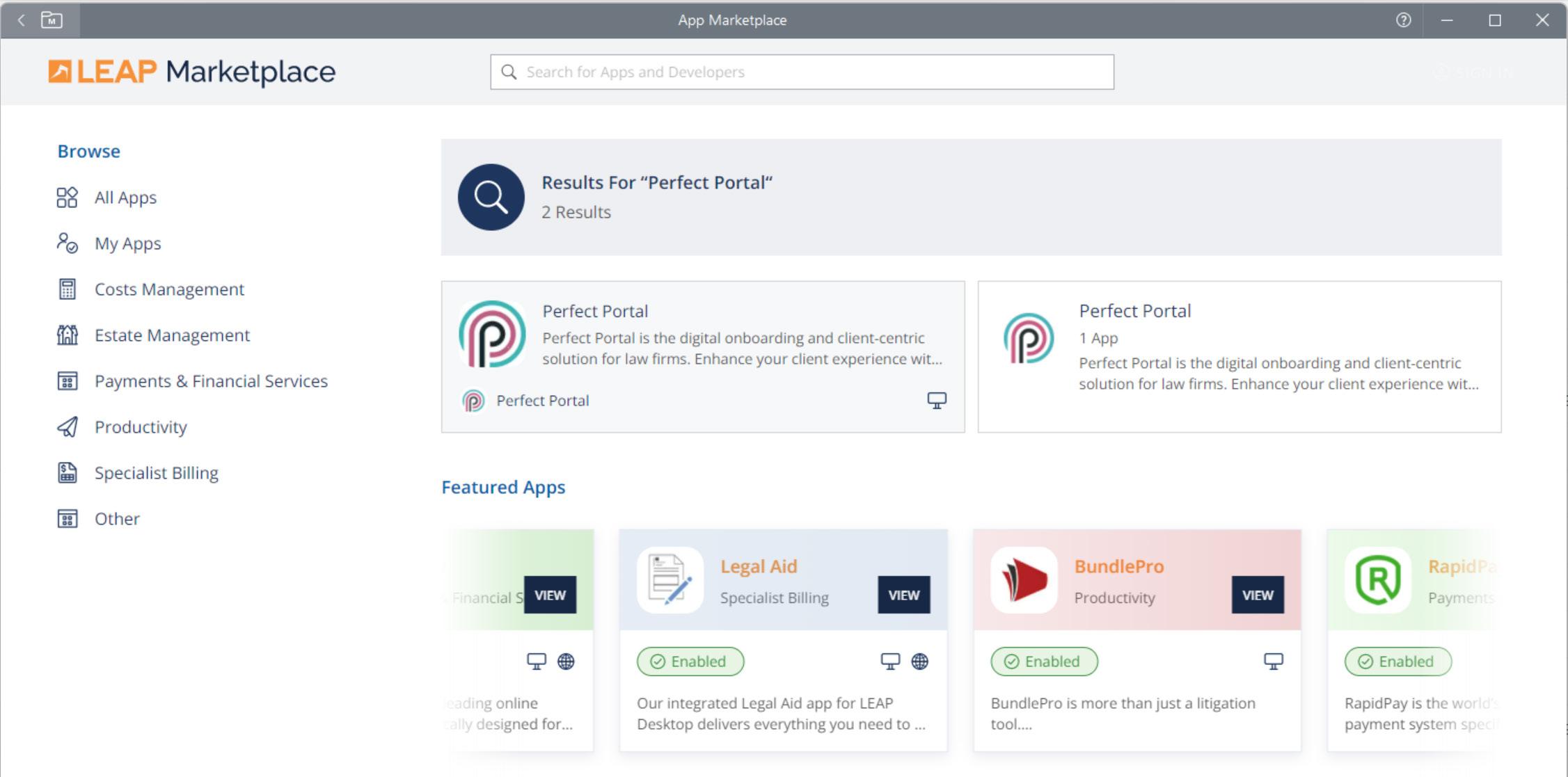The image size is (1568, 777).
Task: Click desktop icon on leftmost featured card
Action: 537,662
